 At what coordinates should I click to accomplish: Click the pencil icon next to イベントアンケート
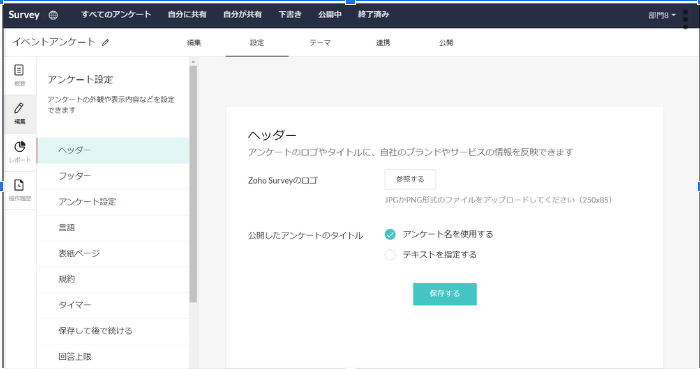105,42
